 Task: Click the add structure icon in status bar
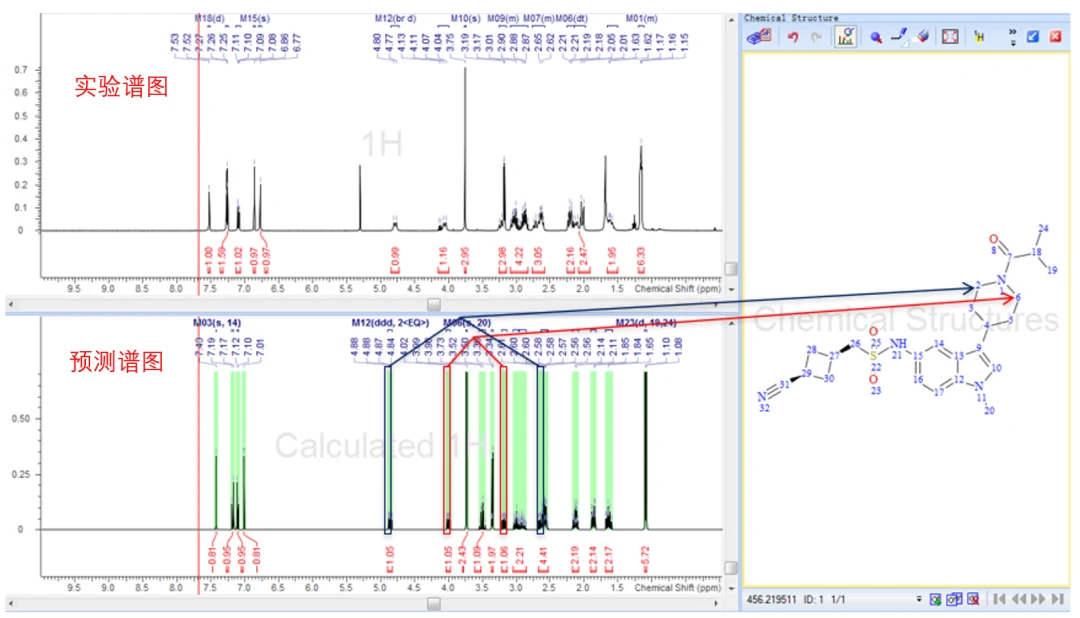[x=935, y=599]
